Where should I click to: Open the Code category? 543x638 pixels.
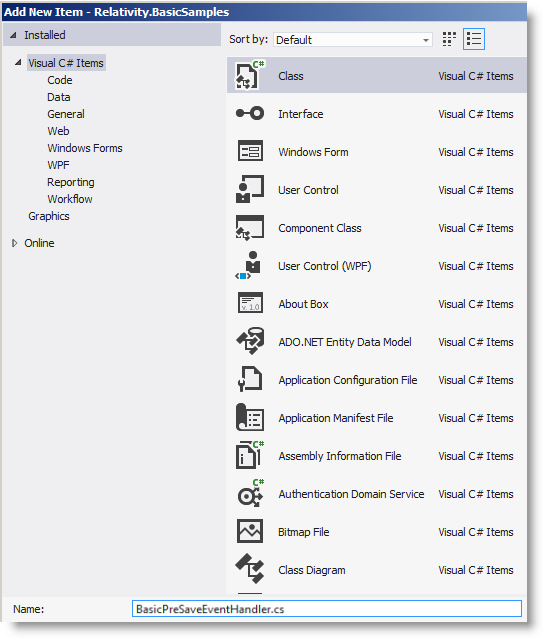tap(60, 80)
